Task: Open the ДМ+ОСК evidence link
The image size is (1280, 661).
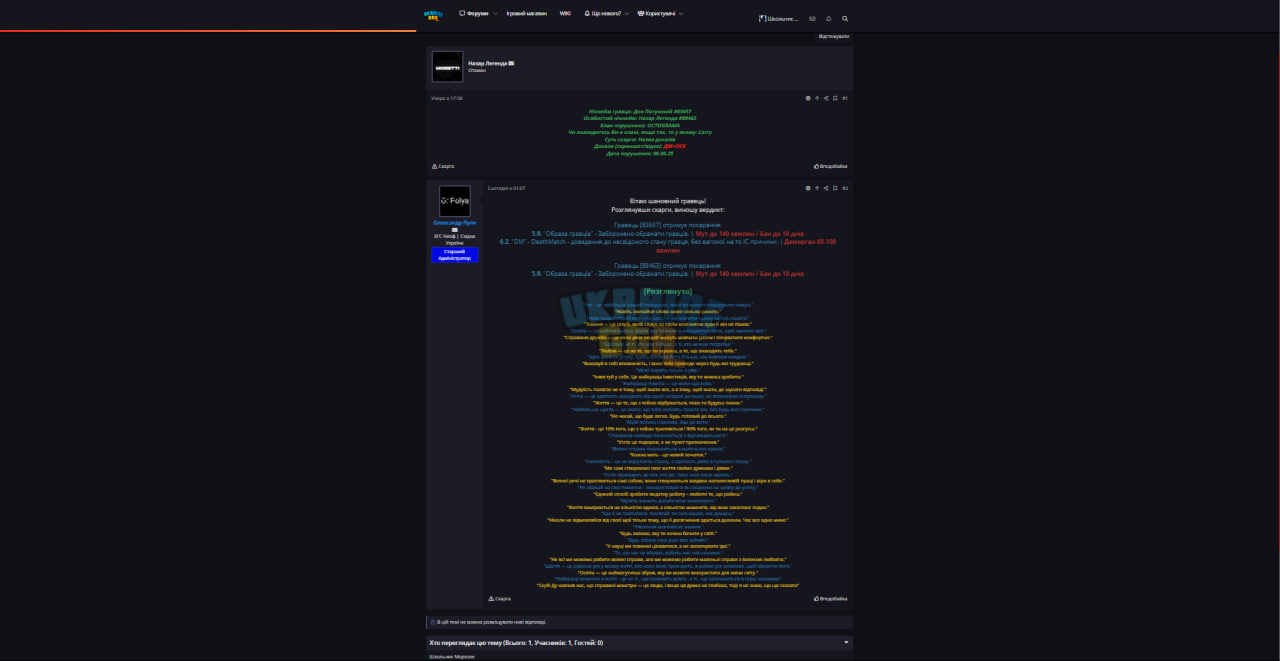Action: pos(675,146)
